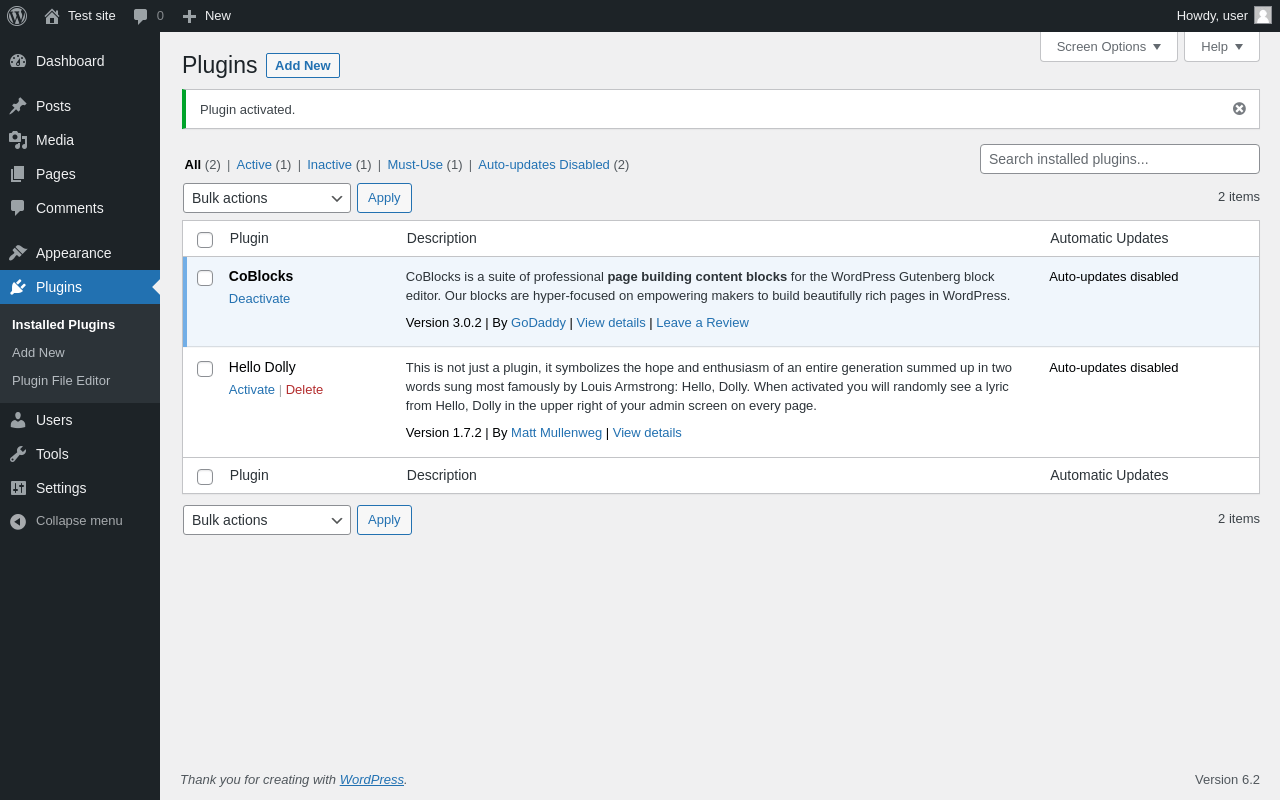Viewport: 1280px width, 800px height.
Task: Focus the Search installed plugins field
Action: click(1119, 159)
